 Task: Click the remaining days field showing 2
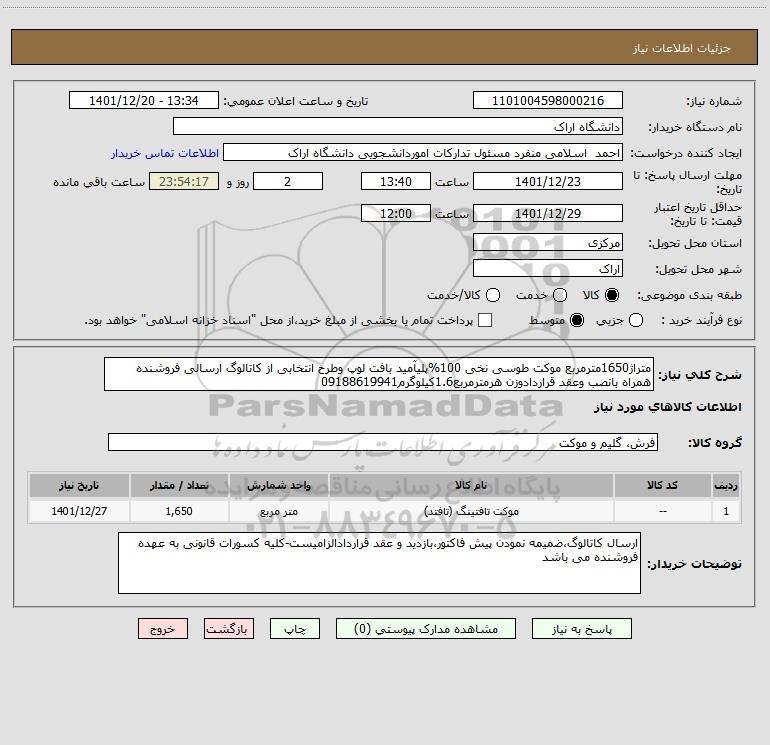tap(288, 181)
